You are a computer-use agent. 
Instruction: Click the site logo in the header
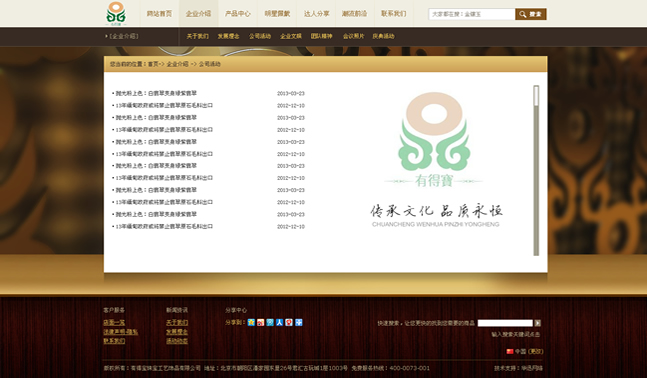point(116,14)
